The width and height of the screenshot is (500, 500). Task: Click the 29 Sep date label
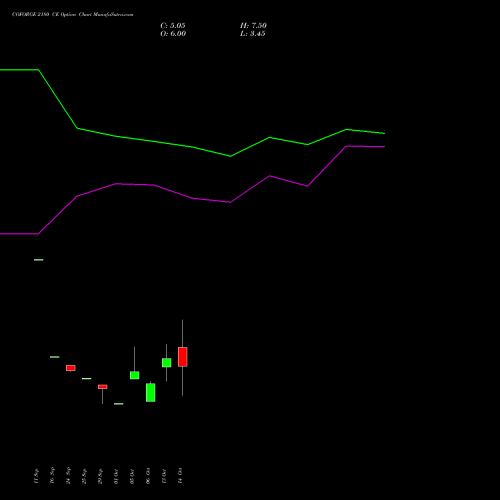(100, 476)
